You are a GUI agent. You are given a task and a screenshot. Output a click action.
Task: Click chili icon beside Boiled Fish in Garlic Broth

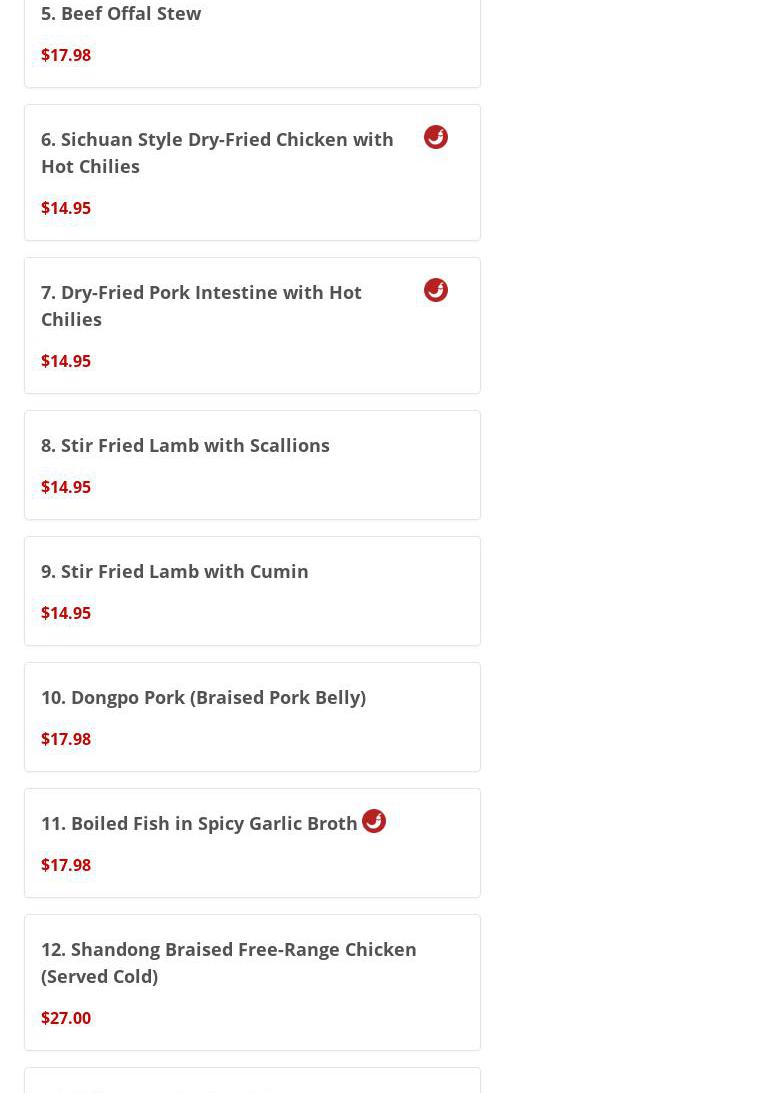click(374, 821)
